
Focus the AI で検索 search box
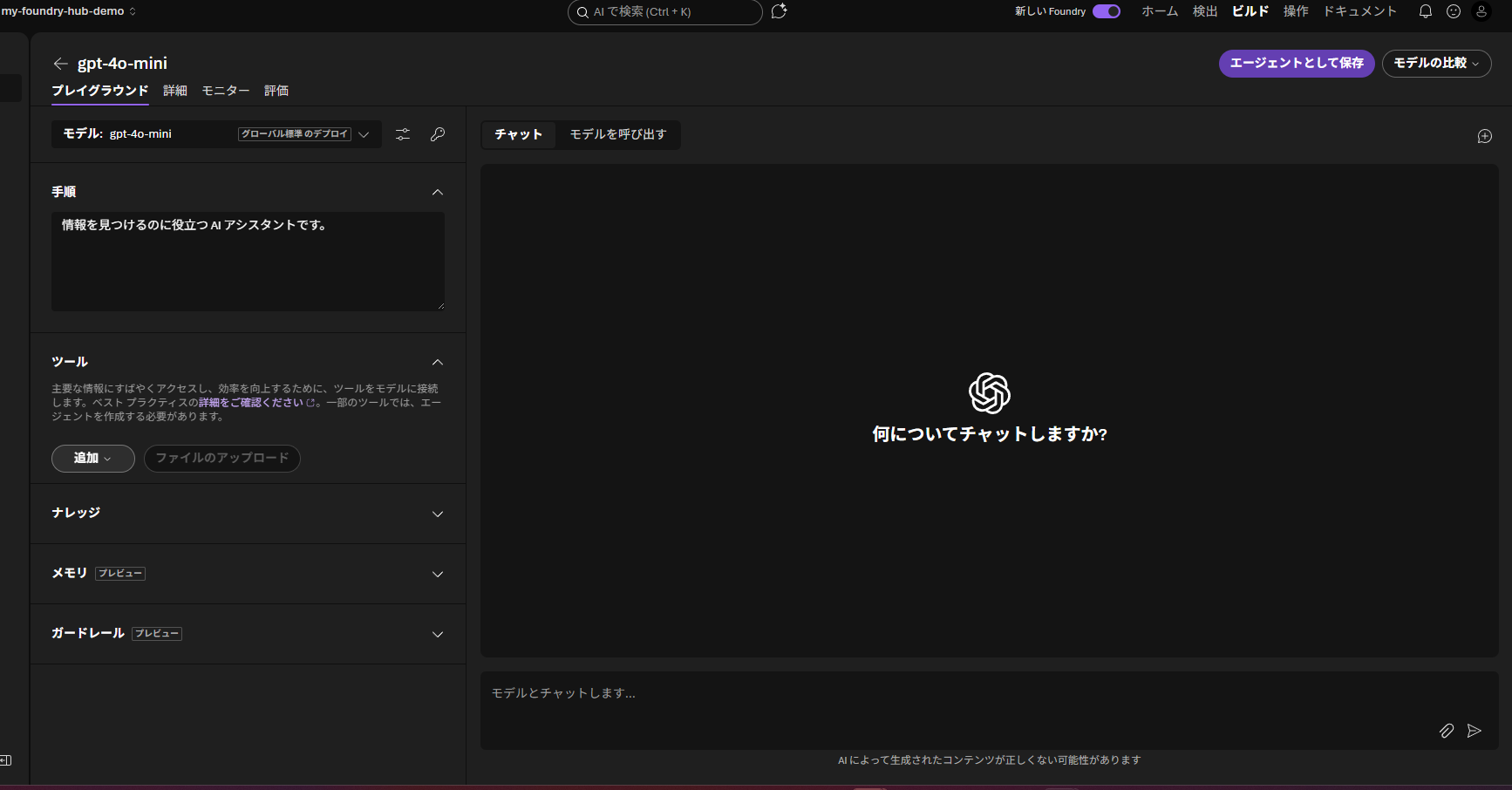(x=665, y=12)
